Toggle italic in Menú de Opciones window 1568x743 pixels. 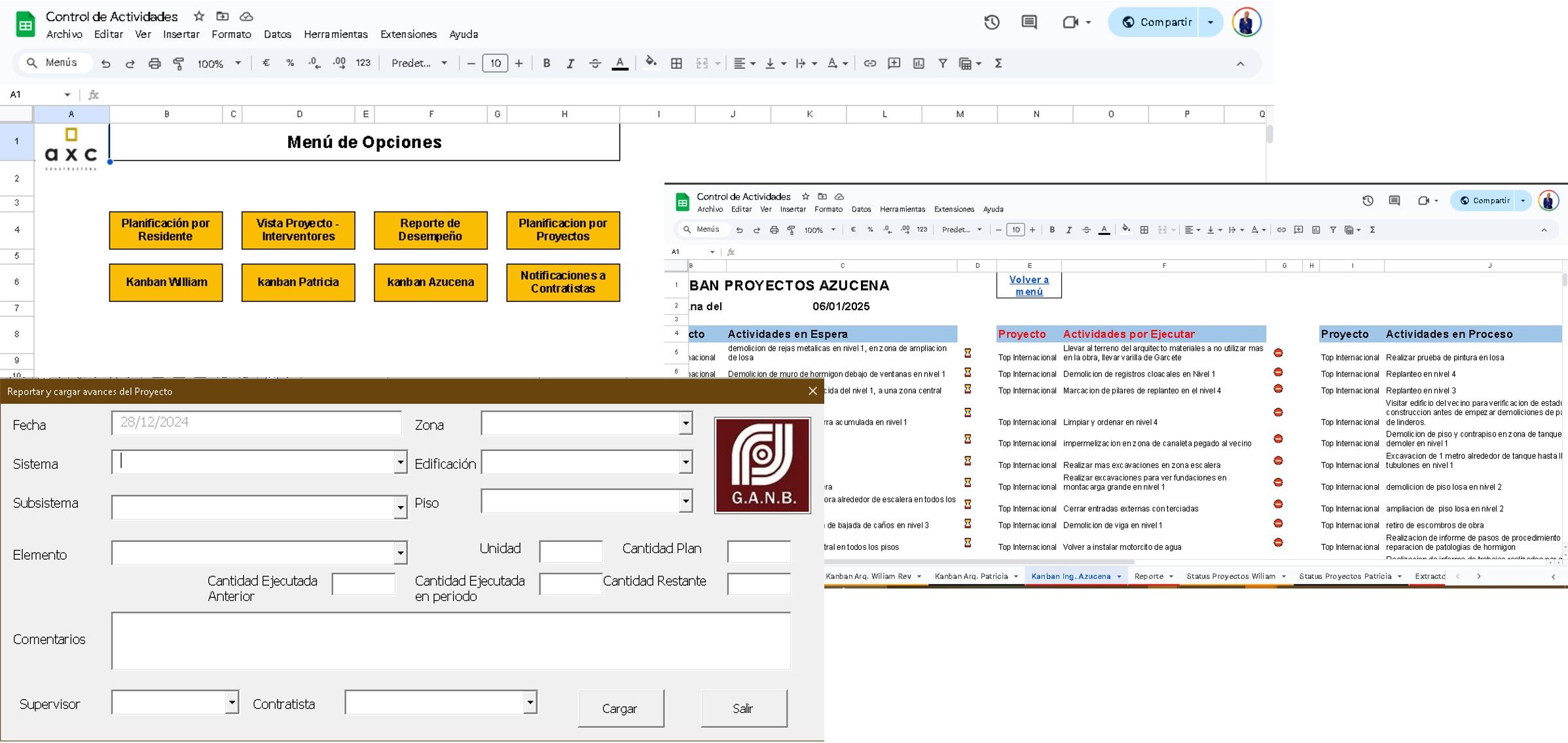(x=570, y=63)
